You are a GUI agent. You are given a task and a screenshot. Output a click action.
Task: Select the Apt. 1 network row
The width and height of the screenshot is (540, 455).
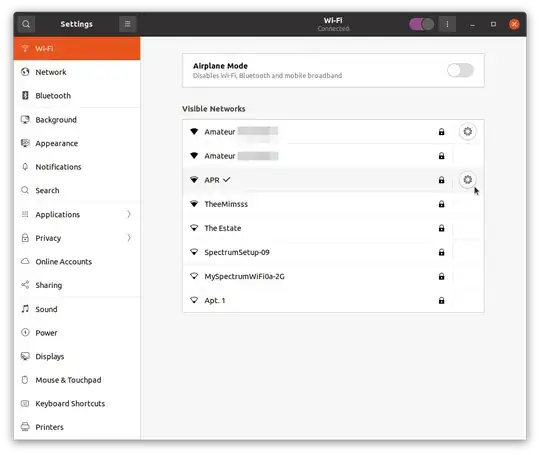coord(333,300)
